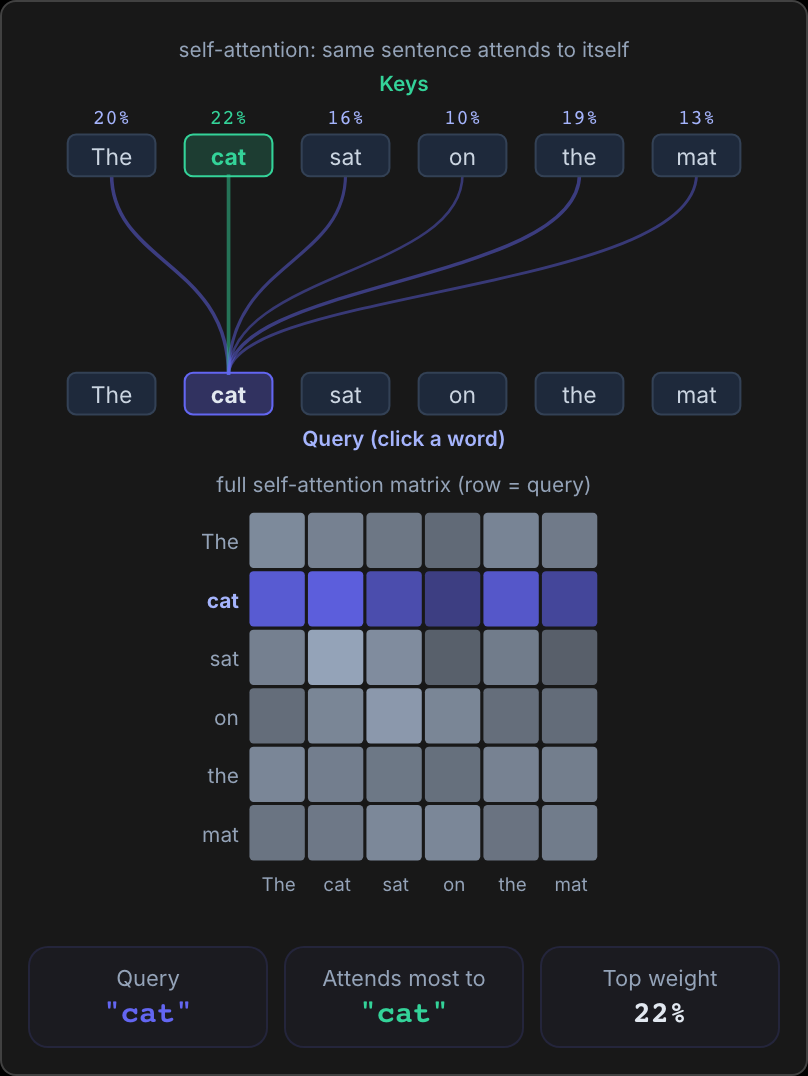This screenshot has width=808, height=1076.
Task: Click the 16% weight label
Action: [345, 118]
